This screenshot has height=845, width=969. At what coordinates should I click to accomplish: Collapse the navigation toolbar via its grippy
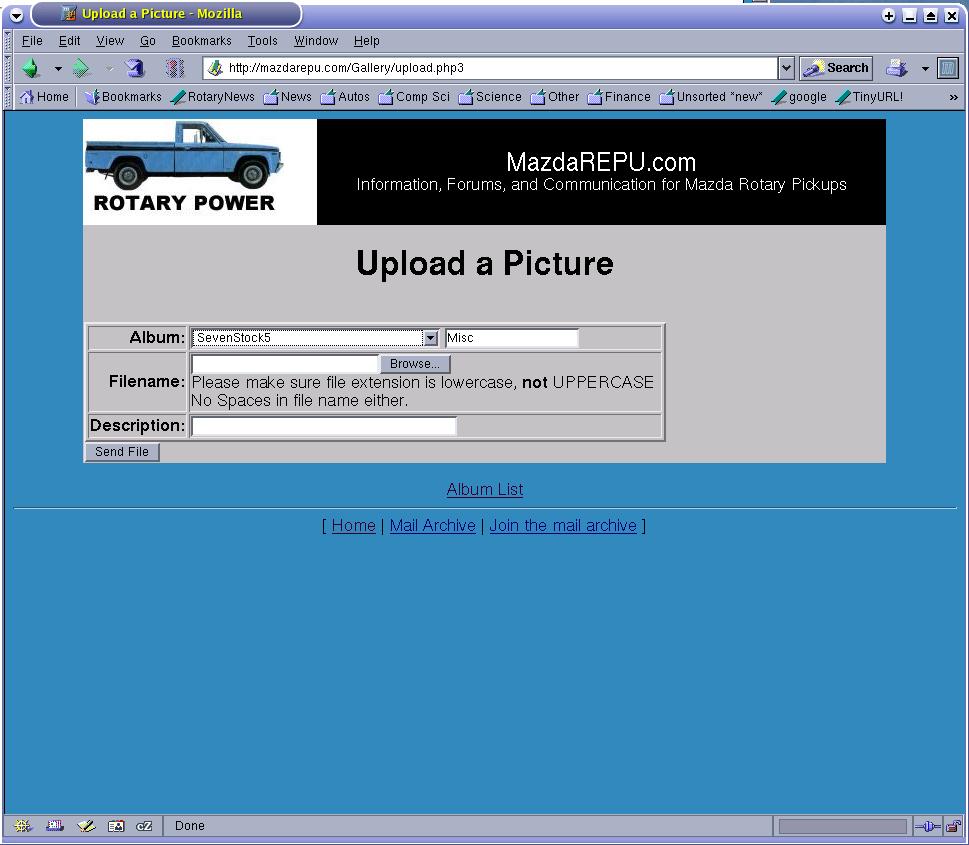(x=8, y=68)
